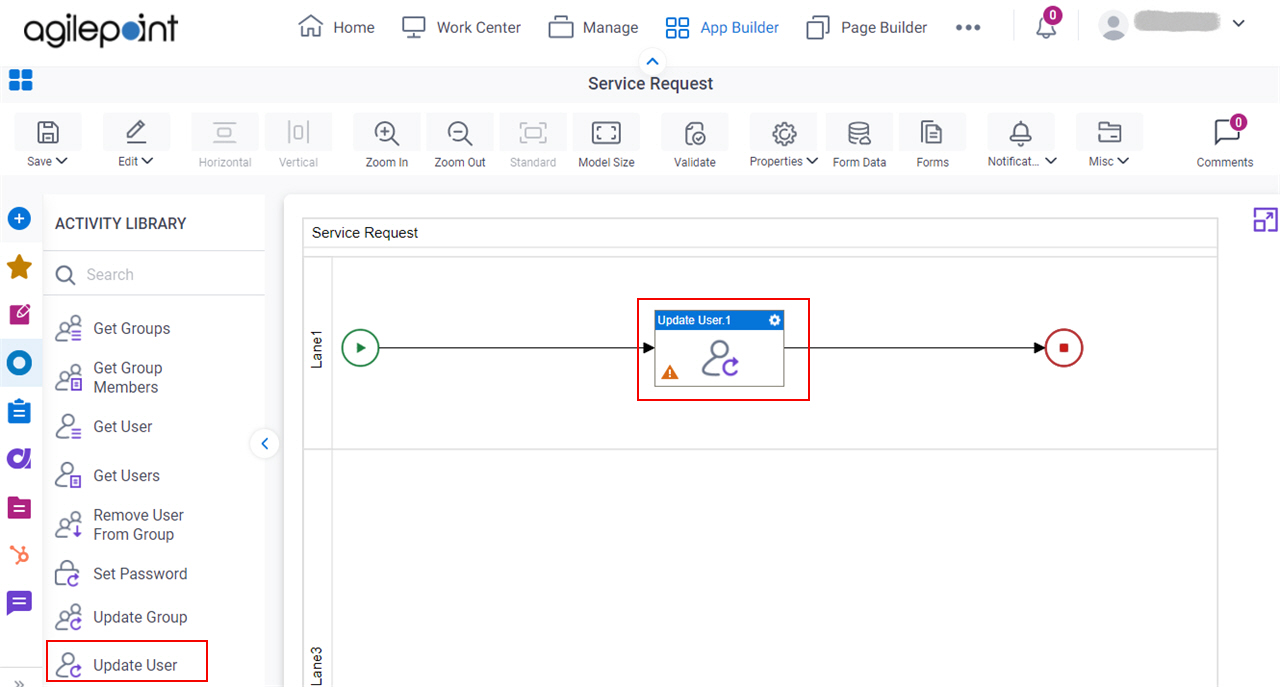Select the Update User activity
1280x687 pixels.
[127, 662]
